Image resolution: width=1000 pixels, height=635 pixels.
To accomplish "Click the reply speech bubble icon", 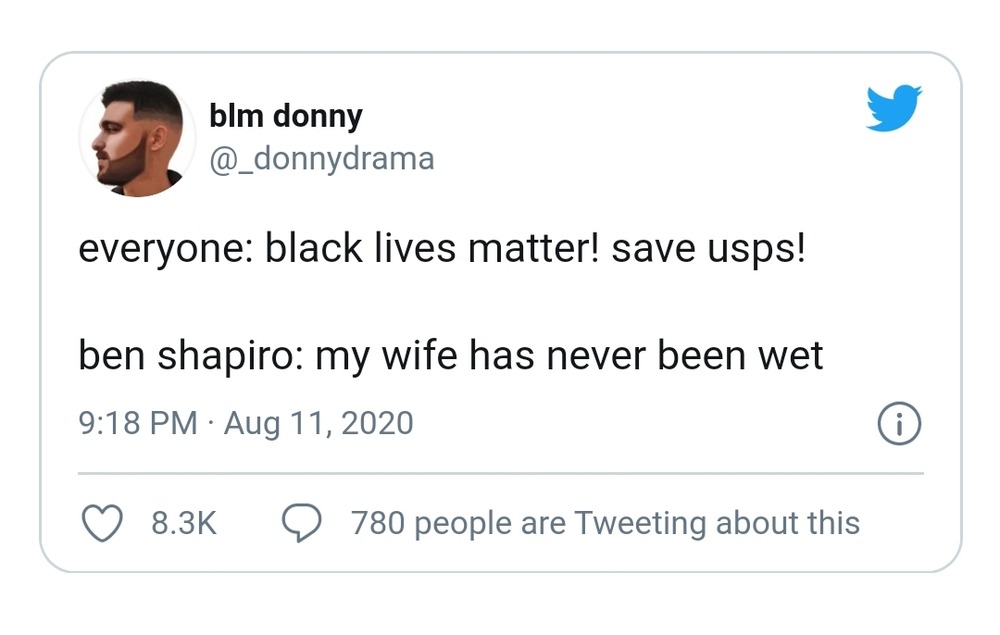I will 301,523.
